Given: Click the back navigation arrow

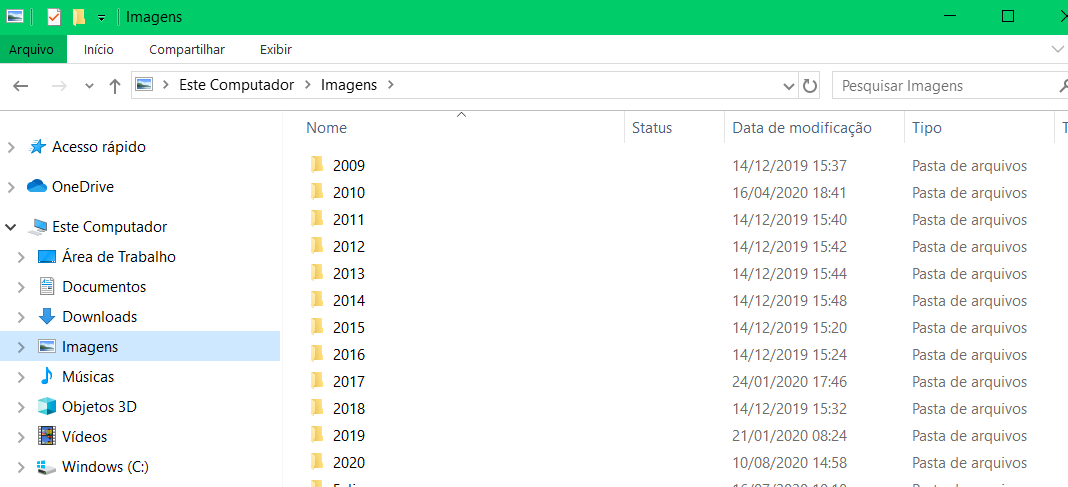Looking at the screenshot, I should [x=20, y=86].
